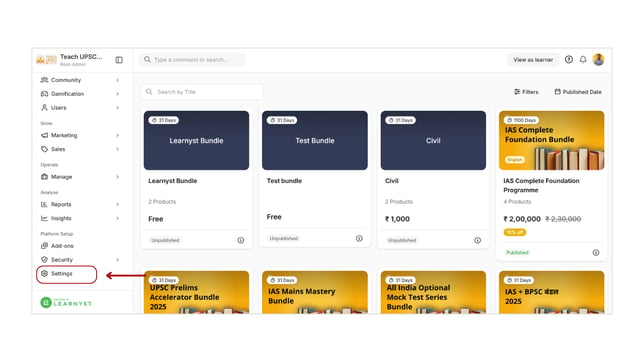
Task: Click the Settings gear icon
Action: point(44,274)
